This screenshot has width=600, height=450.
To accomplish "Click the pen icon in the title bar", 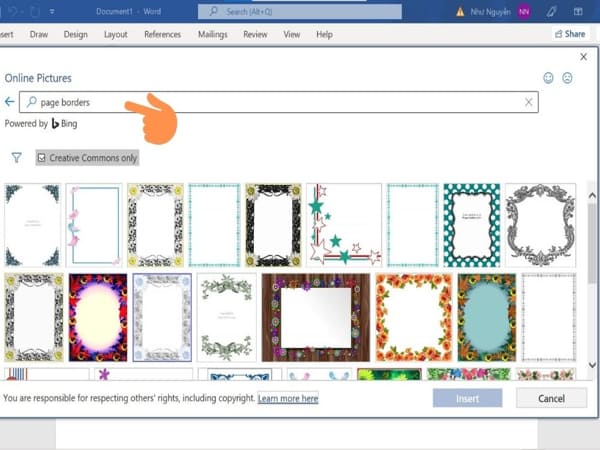I will 551,12.
